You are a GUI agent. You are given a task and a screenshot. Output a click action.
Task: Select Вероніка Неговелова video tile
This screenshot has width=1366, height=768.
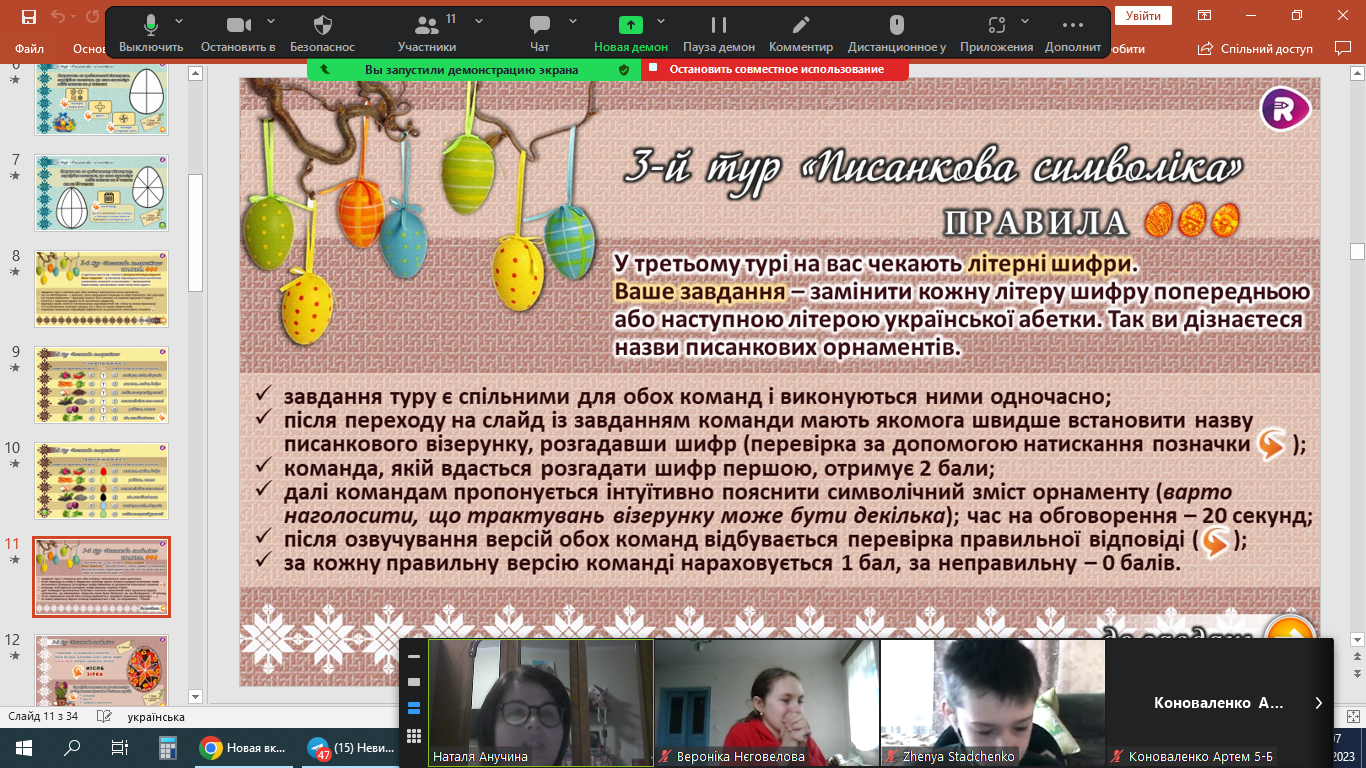click(767, 703)
